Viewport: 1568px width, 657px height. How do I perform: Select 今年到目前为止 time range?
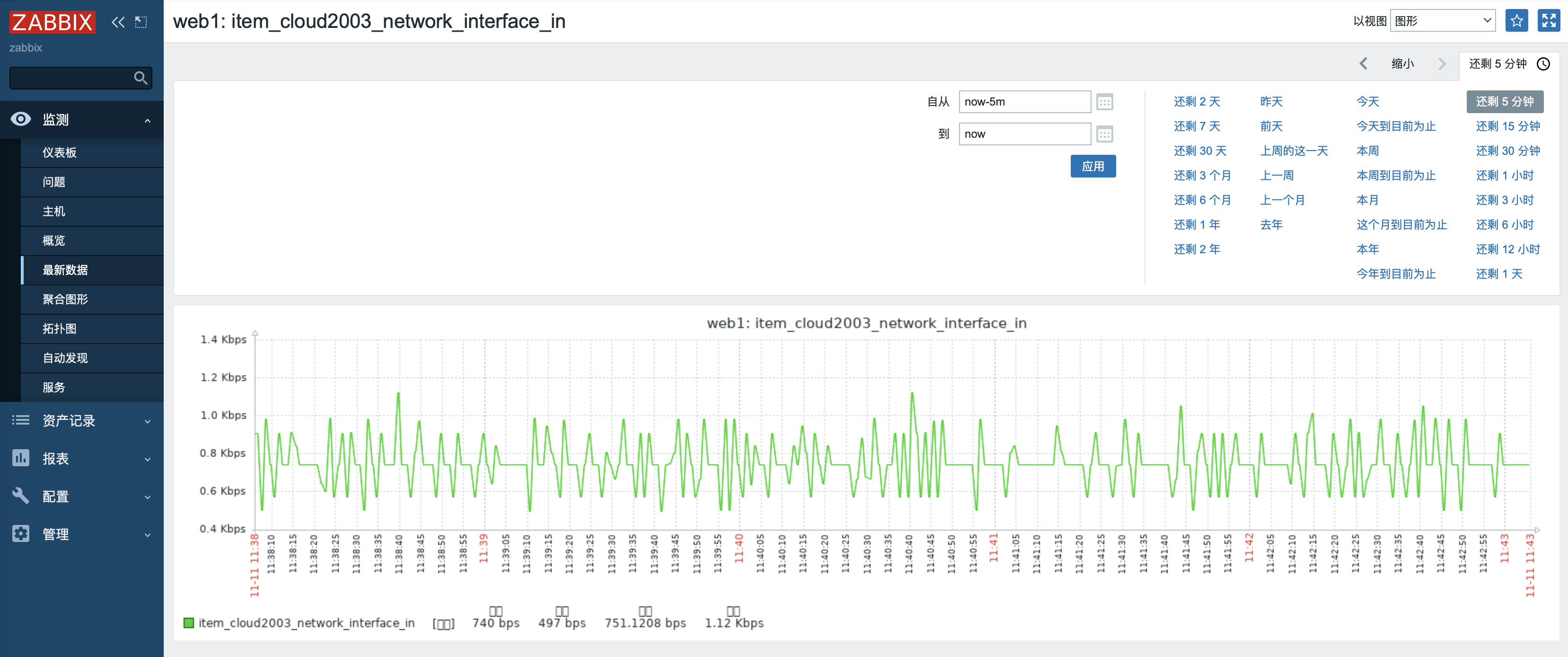point(1396,274)
